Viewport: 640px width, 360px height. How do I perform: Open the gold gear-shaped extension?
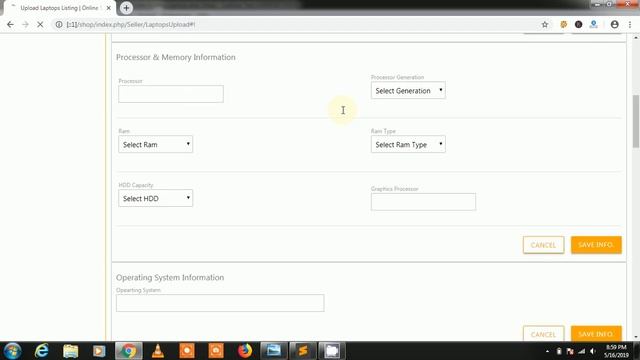click(563, 24)
